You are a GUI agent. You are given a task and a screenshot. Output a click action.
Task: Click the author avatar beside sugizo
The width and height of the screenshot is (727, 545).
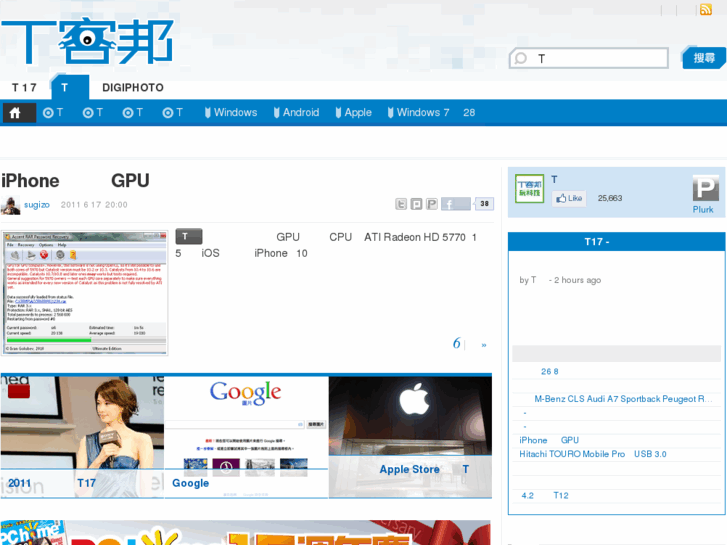pos(10,205)
